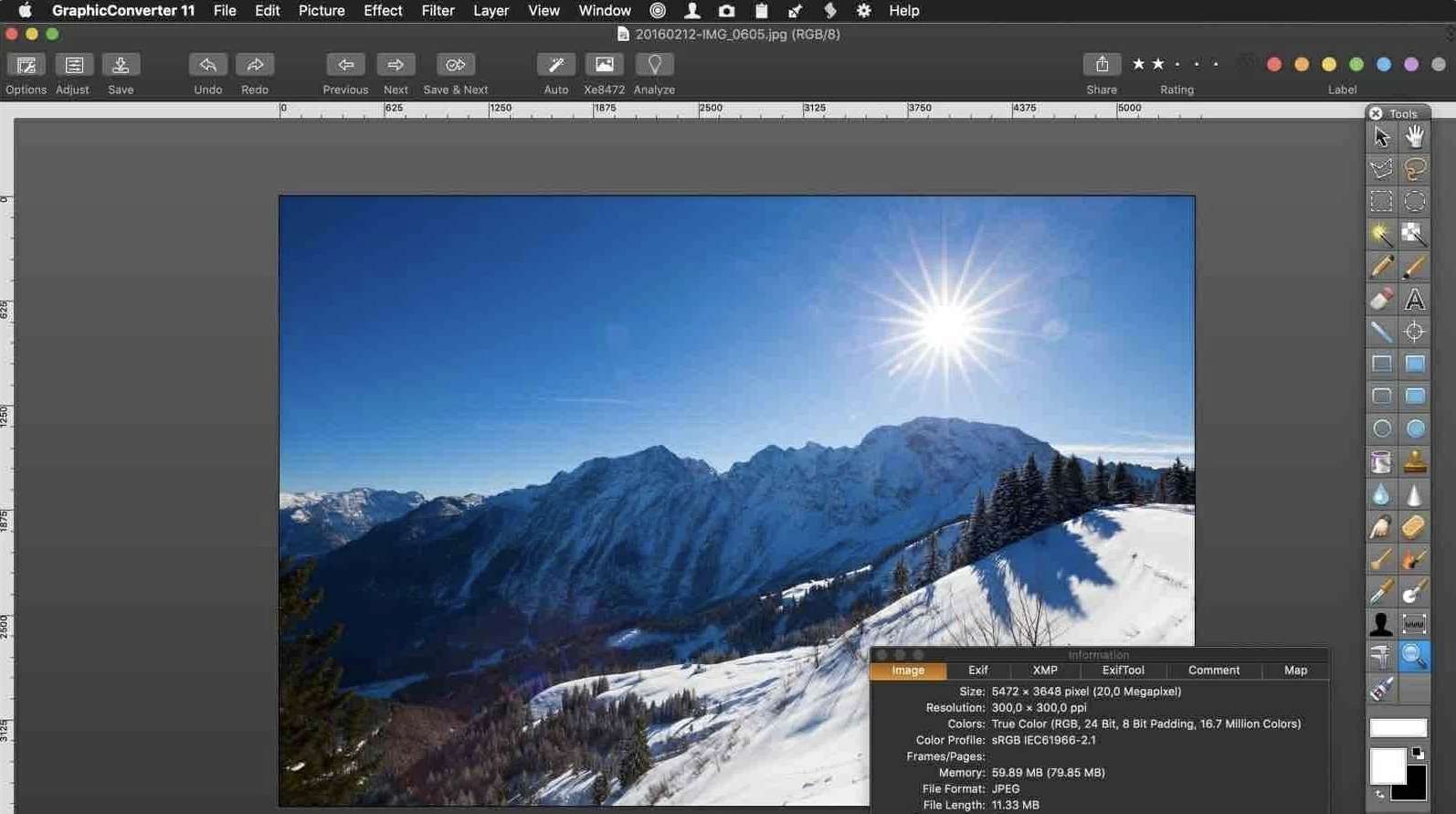Apply the red color label
Screen dimensions: 1456x814
coord(1274,64)
